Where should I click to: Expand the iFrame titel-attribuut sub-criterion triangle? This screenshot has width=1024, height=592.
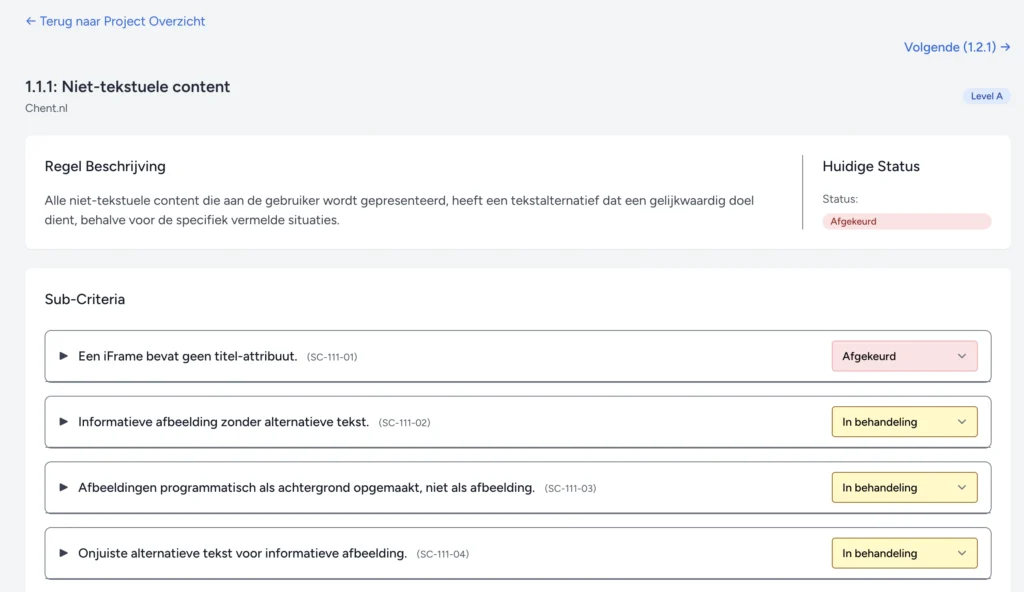[x=64, y=356]
